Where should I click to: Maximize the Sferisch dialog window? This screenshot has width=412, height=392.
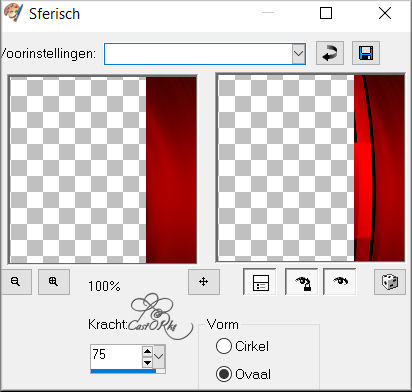tap(326, 13)
